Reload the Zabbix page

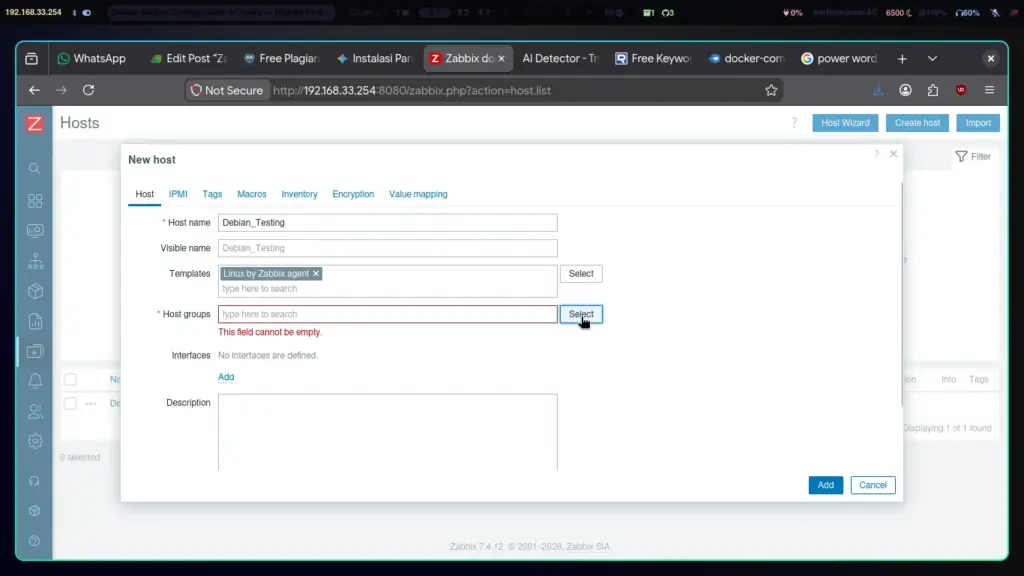(88, 90)
